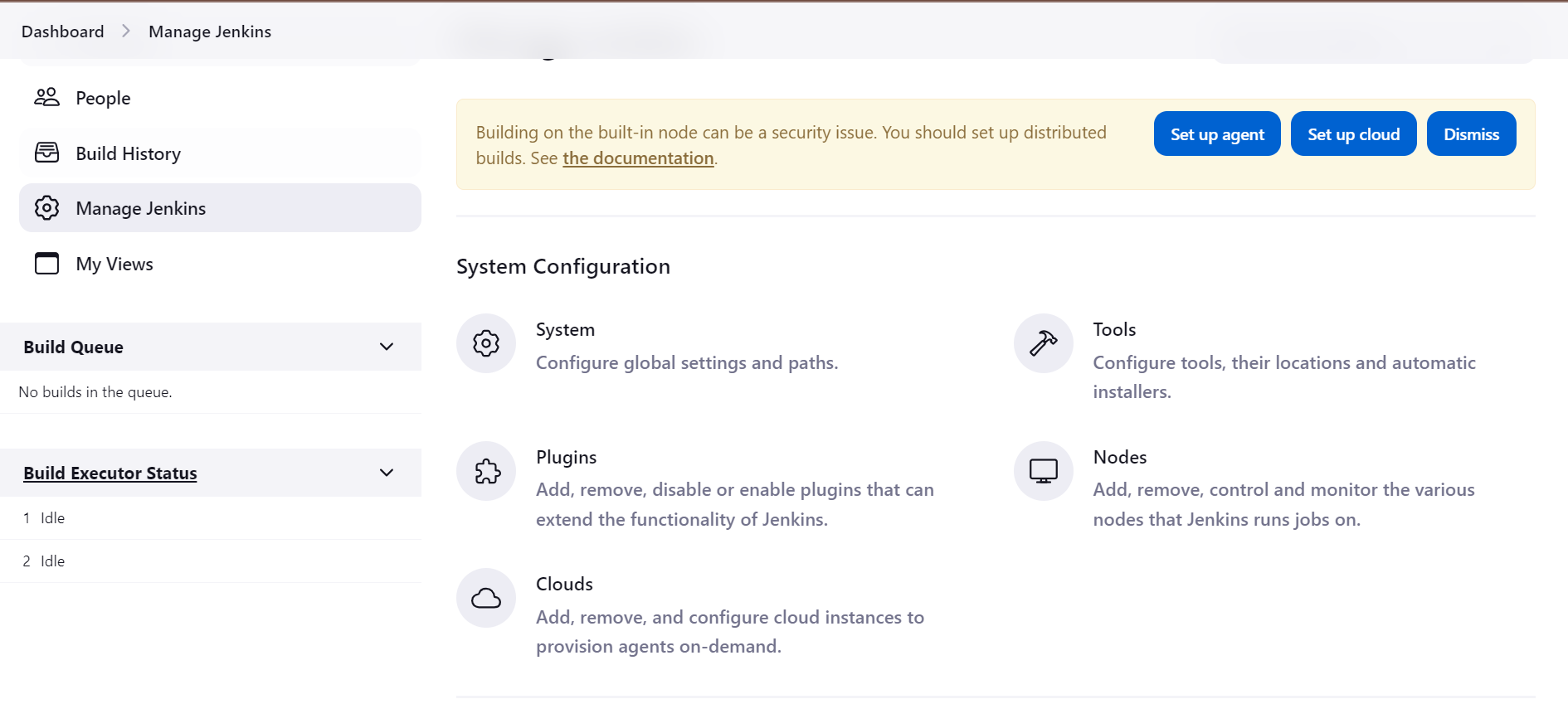This screenshot has width=1568, height=704.
Task: Click Plugins description about extending functionality
Action: (735, 504)
